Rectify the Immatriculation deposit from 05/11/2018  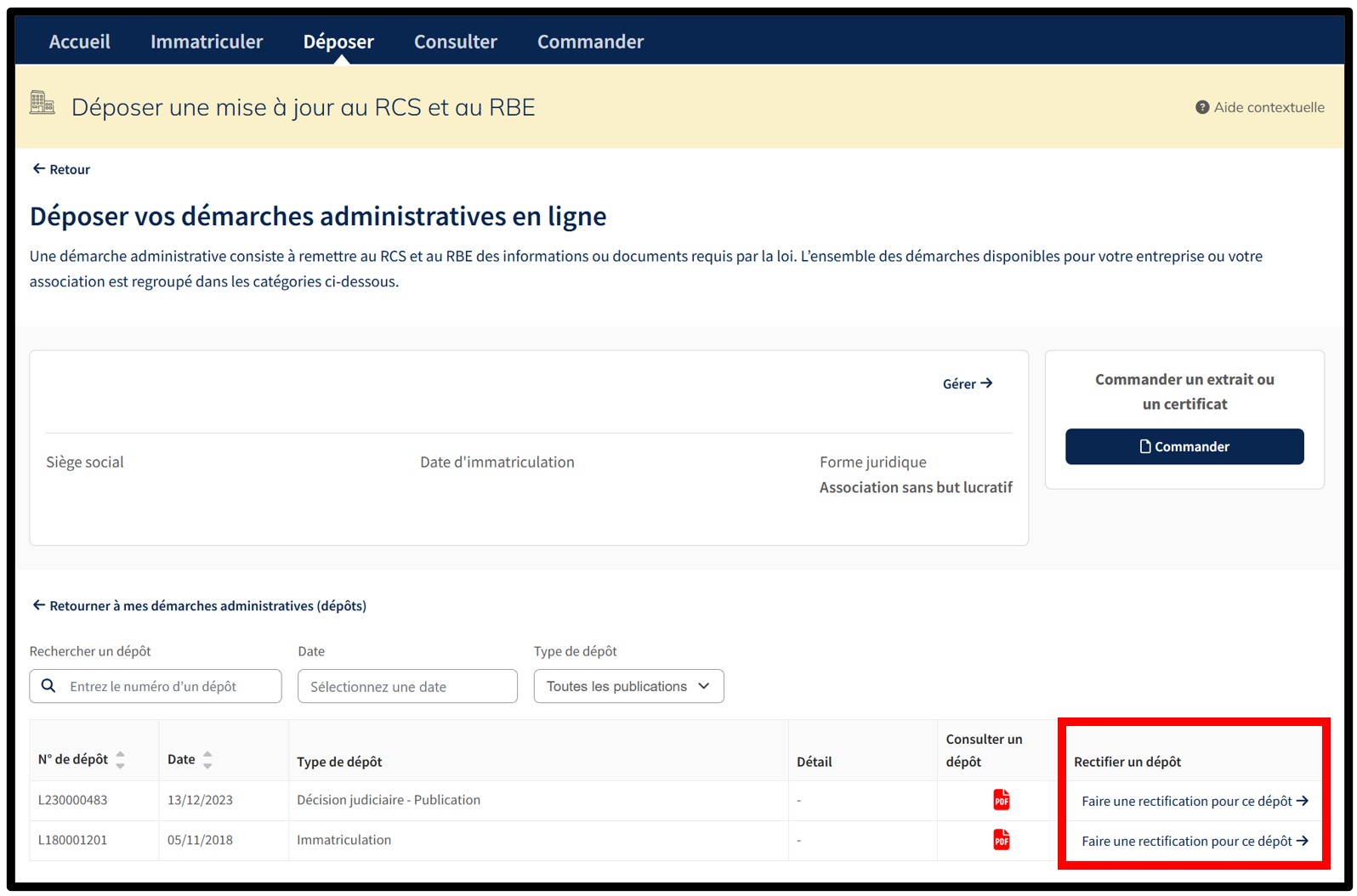click(1194, 841)
